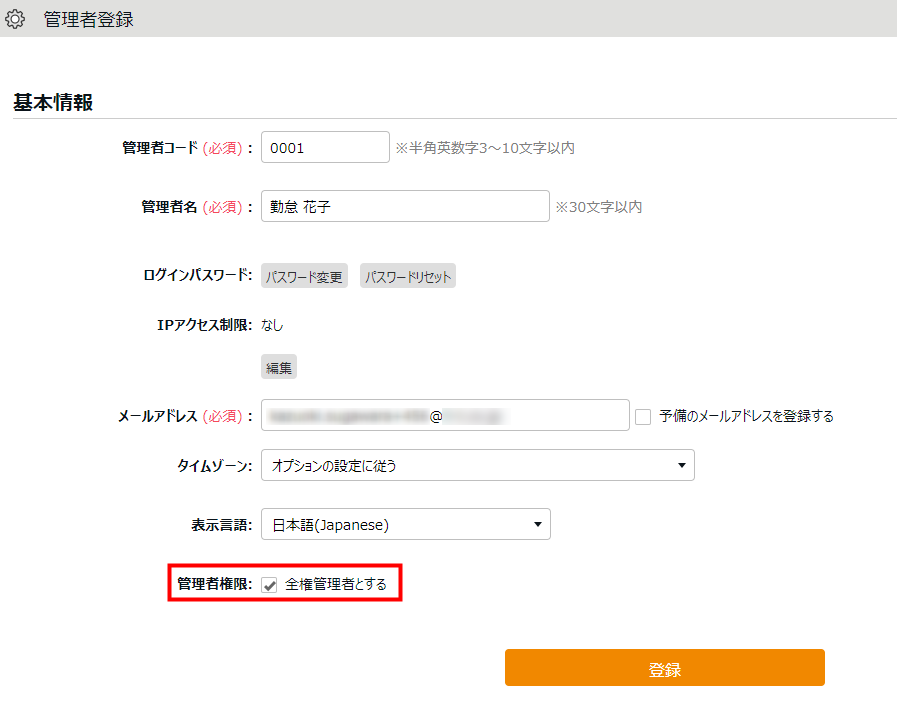Click the ログインパスワード label
The width and height of the screenshot is (897, 728).
point(197,276)
